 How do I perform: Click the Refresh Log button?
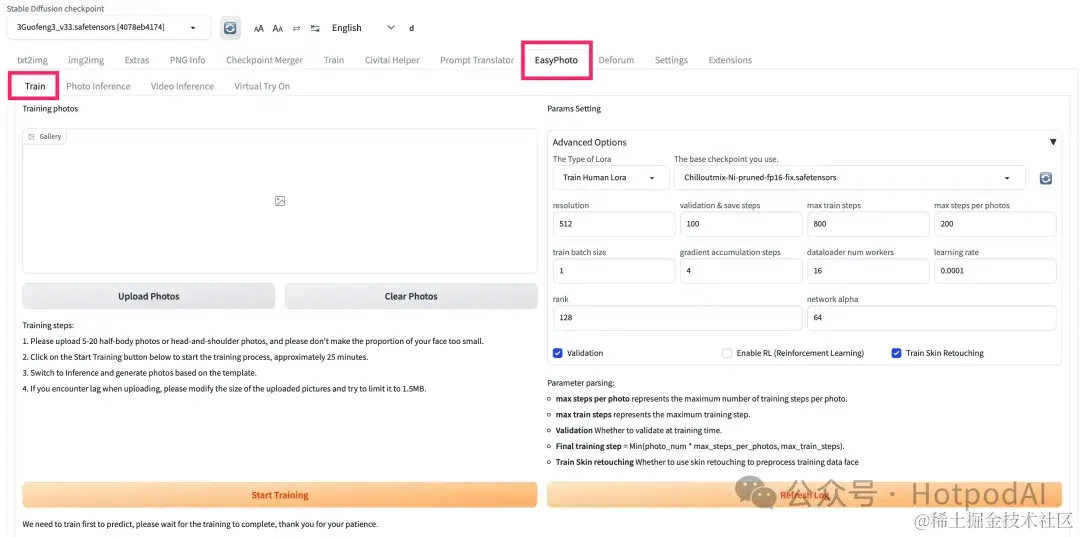(804, 495)
